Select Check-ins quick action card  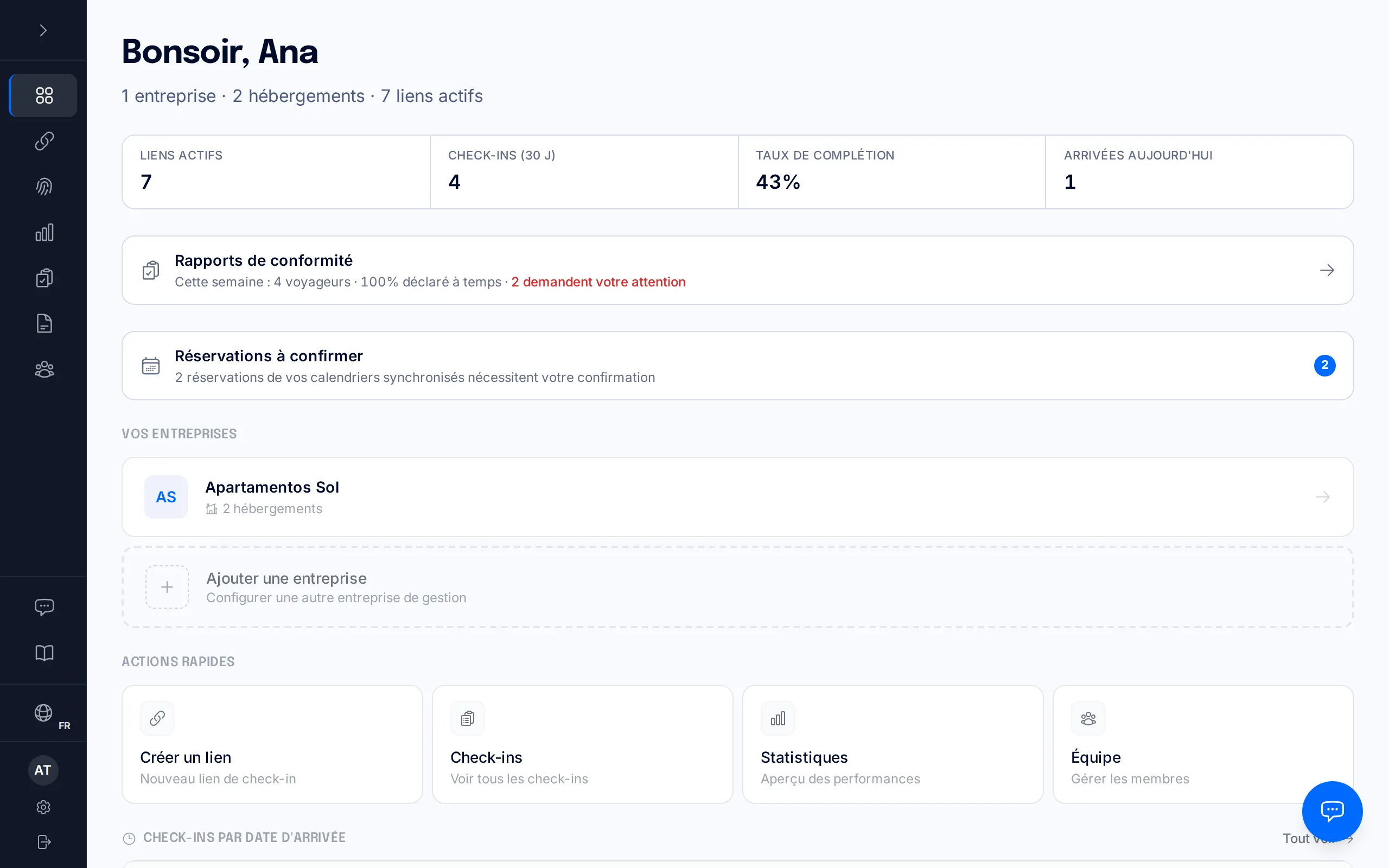(583, 744)
